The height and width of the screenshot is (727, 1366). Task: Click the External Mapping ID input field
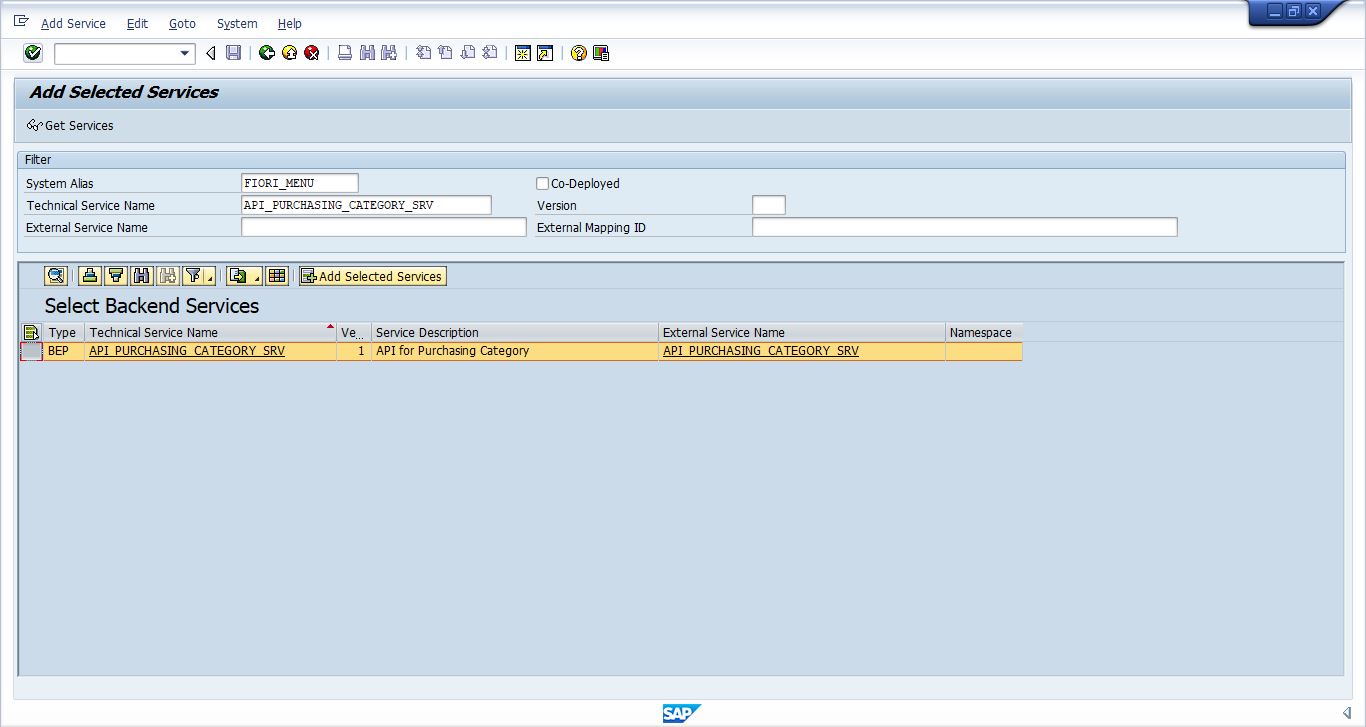point(965,227)
